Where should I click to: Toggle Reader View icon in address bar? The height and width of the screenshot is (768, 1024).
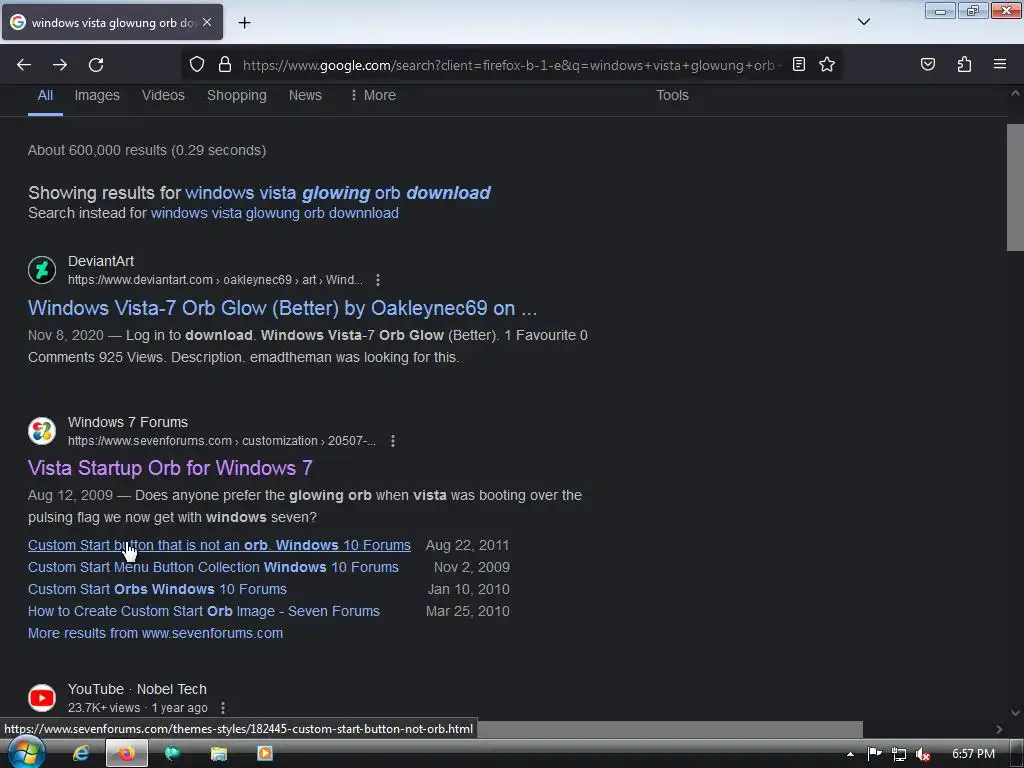(799, 64)
